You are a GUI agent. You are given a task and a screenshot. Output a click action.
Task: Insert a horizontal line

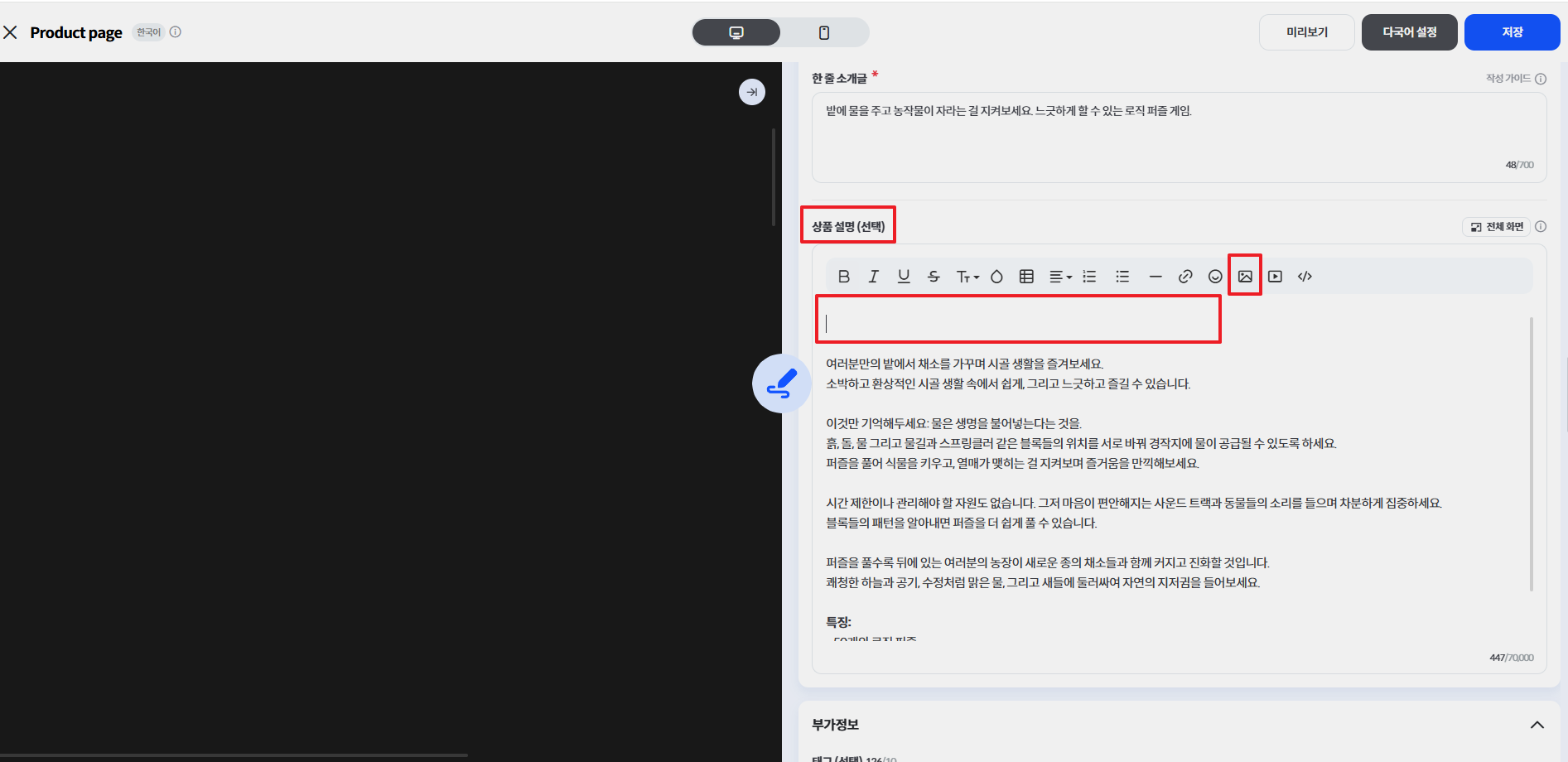click(1155, 277)
